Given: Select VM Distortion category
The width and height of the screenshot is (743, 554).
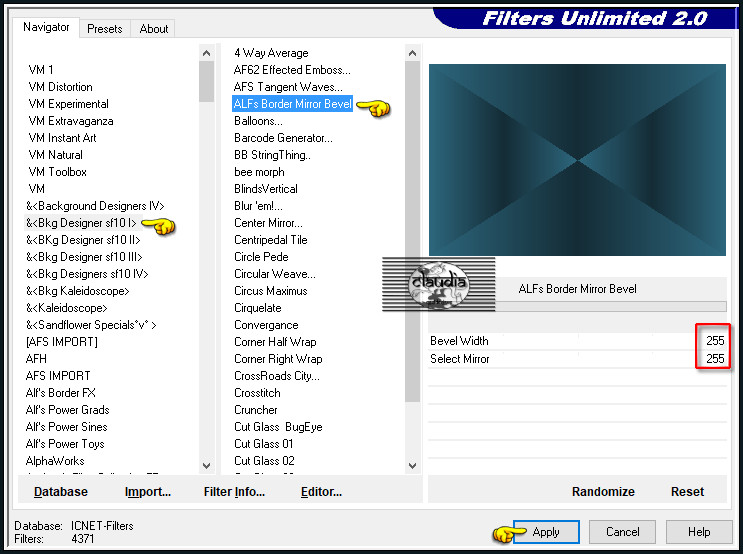Looking at the screenshot, I should (60, 87).
